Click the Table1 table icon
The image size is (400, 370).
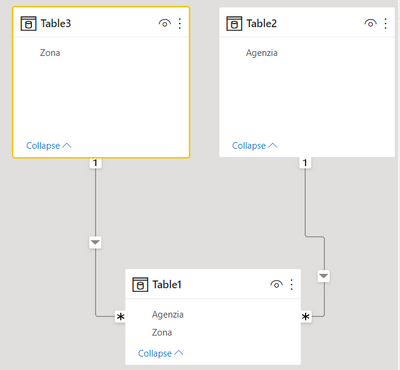[140, 284]
